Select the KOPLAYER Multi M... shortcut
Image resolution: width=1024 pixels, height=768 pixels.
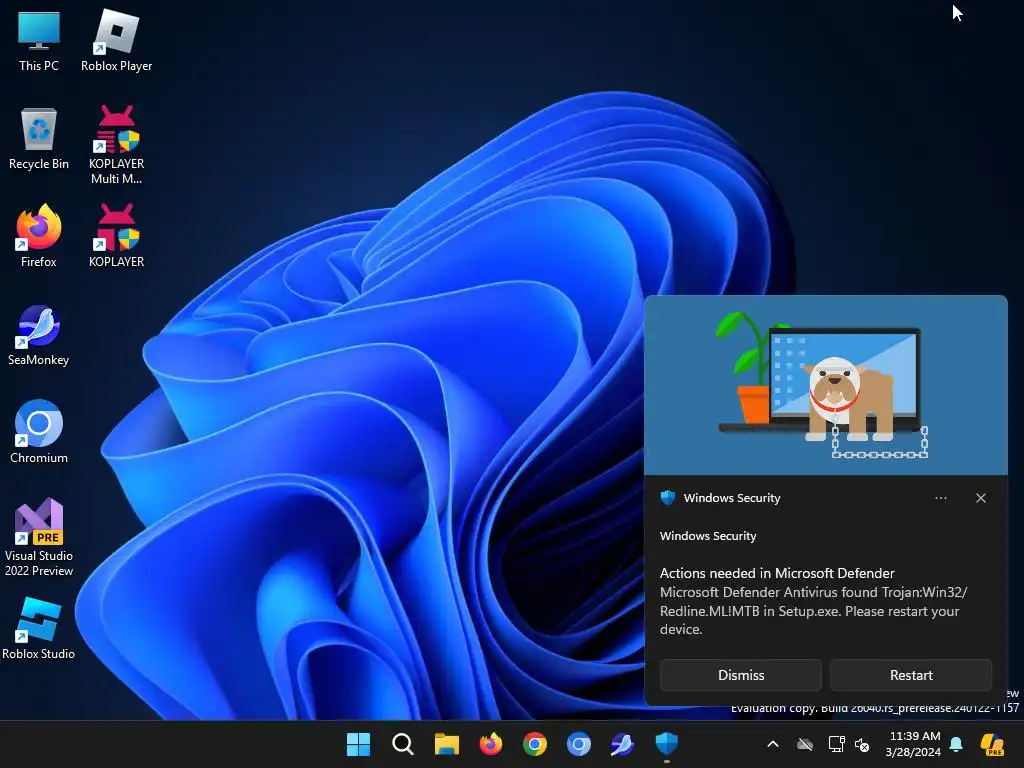pyautogui.click(x=116, y=145)
